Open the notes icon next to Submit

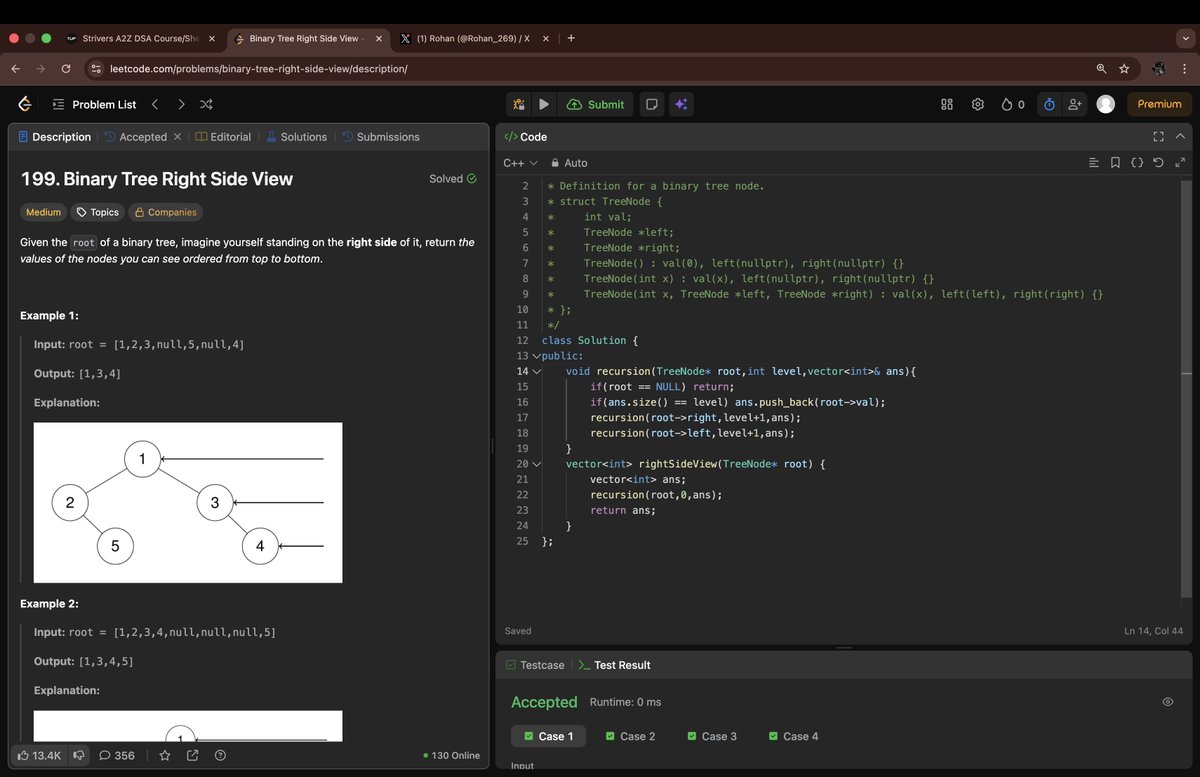click(x=652, y=104)
